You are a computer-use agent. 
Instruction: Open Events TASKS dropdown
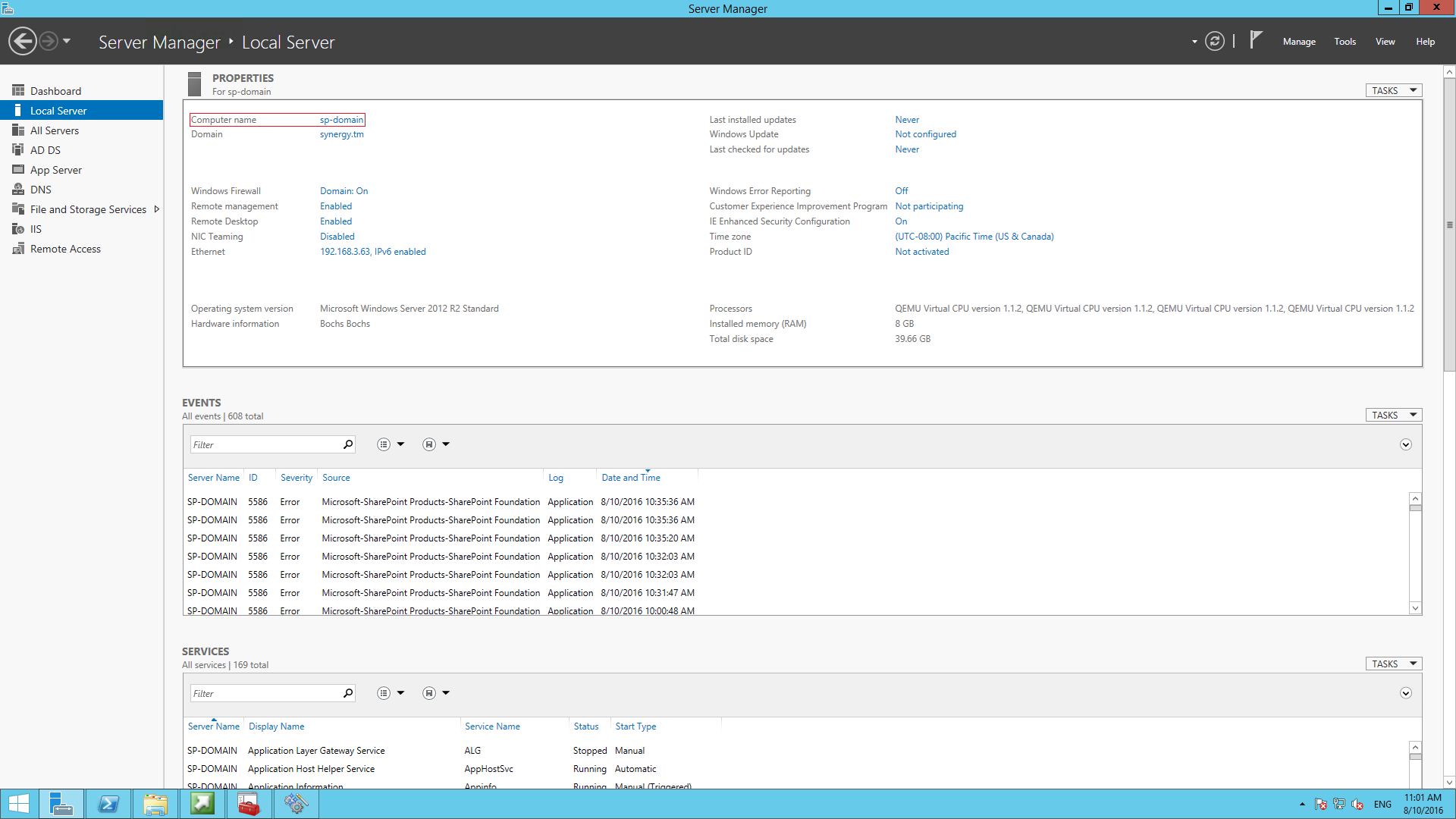pyautogui.click(x=1394, y=415)
